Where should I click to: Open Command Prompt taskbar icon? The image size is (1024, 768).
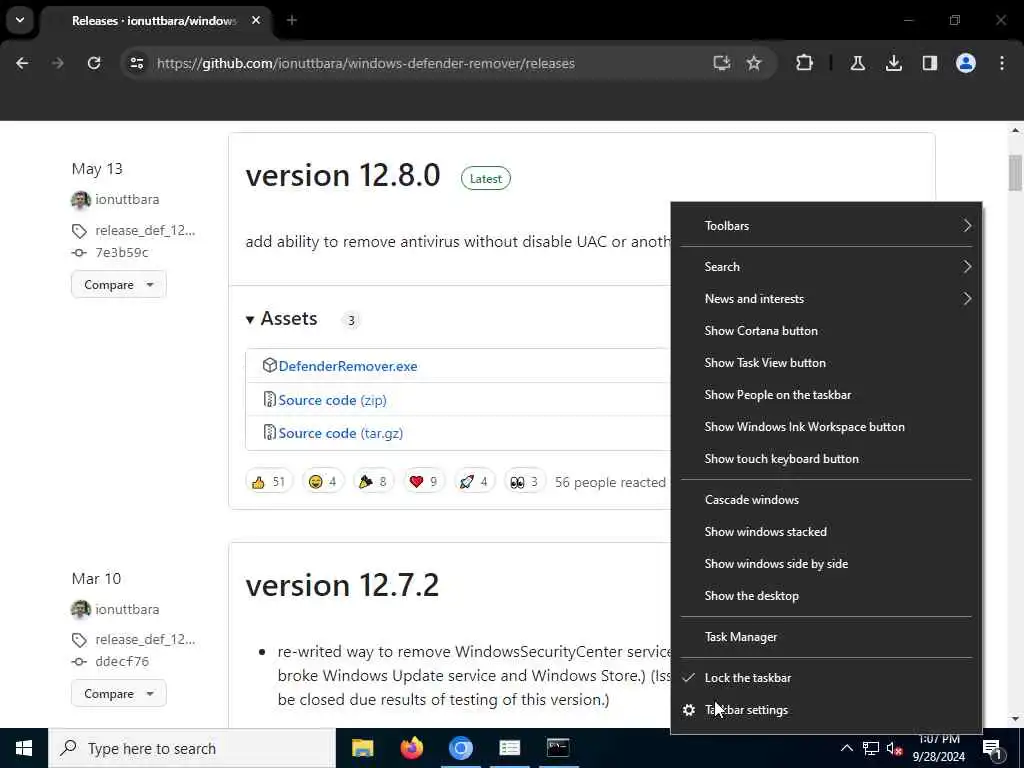(x=558, y=748)
